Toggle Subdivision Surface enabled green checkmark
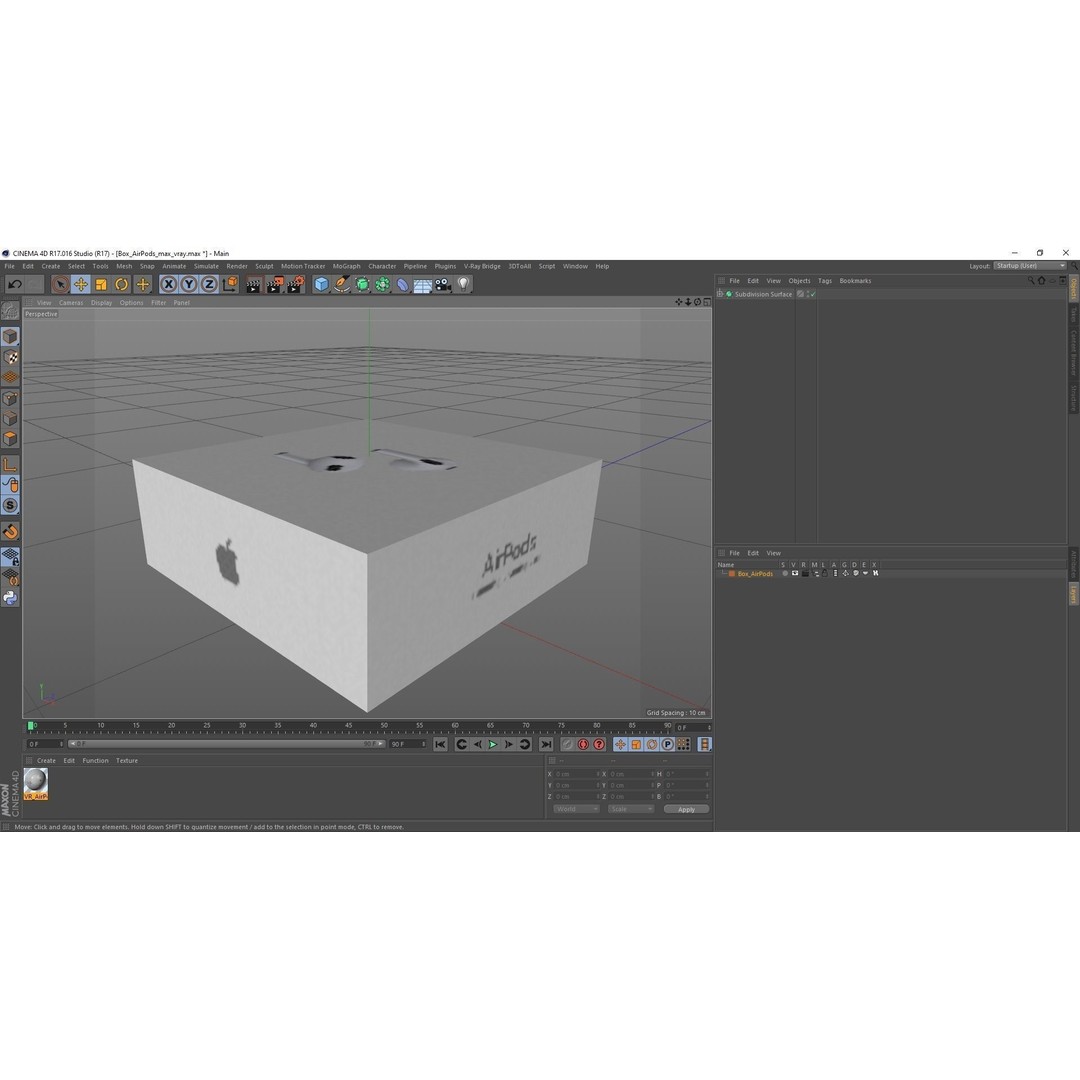This screenshot has height=1080, width=1080. coord(813,294)
